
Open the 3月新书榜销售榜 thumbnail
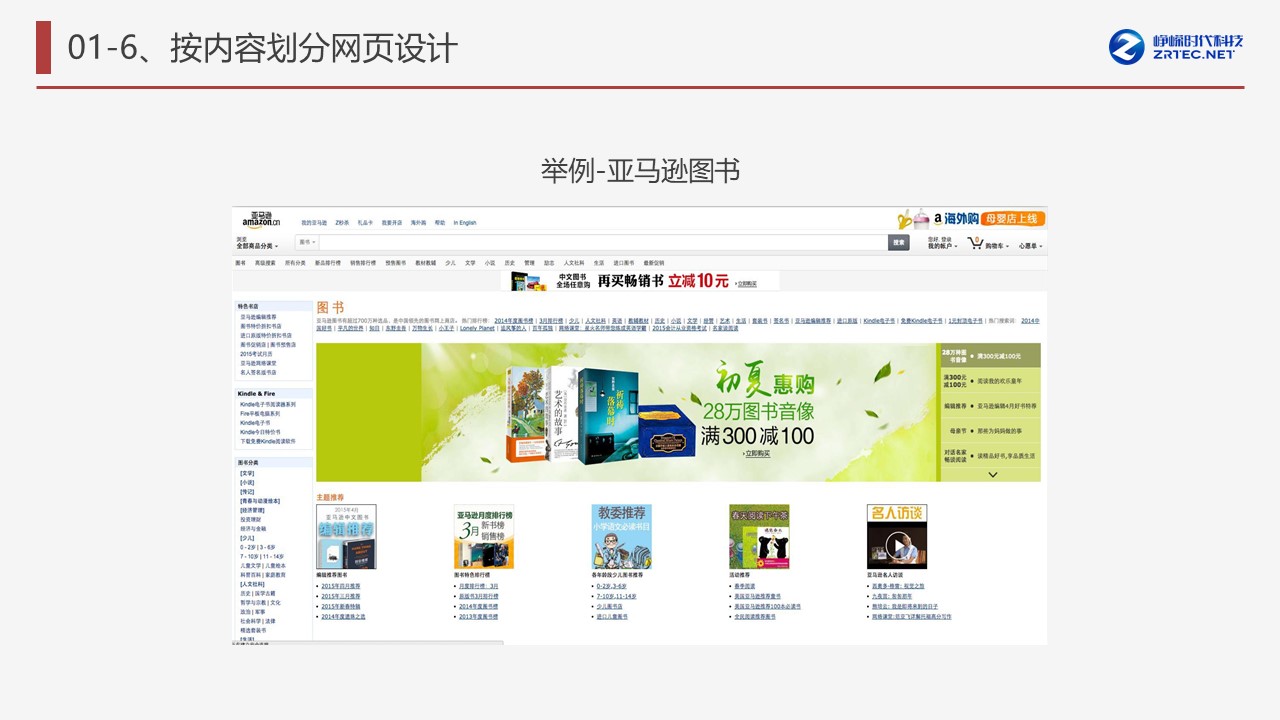483,537
